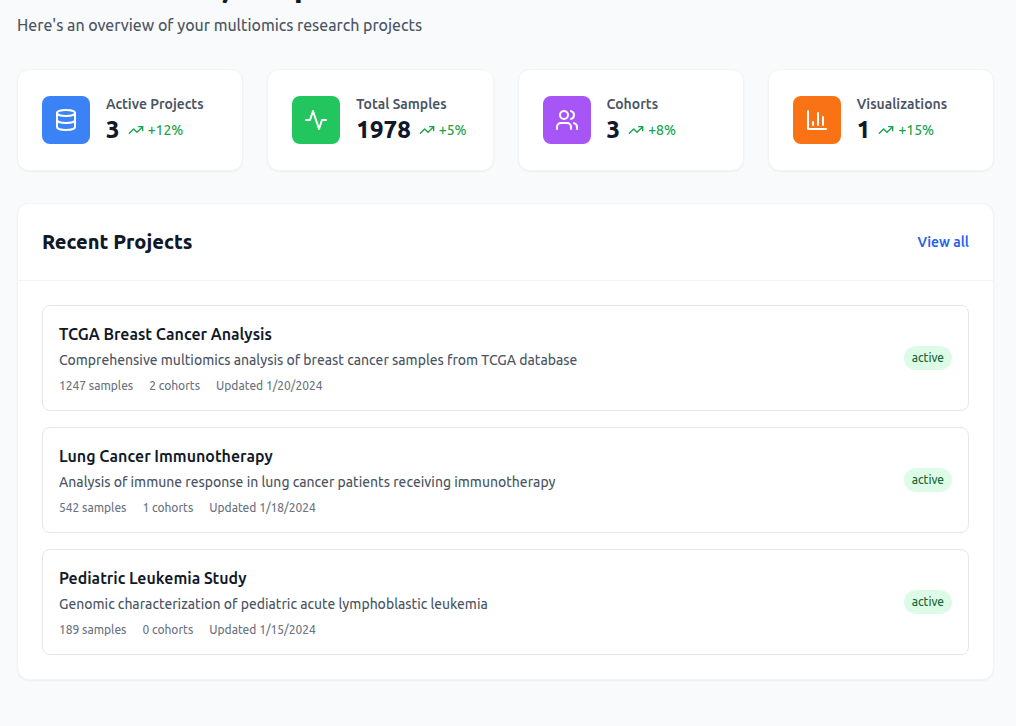Image resolution: width=1016 pixels, height=726 pixels.
Task: Click the active badge on Pediatric Leukemia Study
Action: click(927, 602)
